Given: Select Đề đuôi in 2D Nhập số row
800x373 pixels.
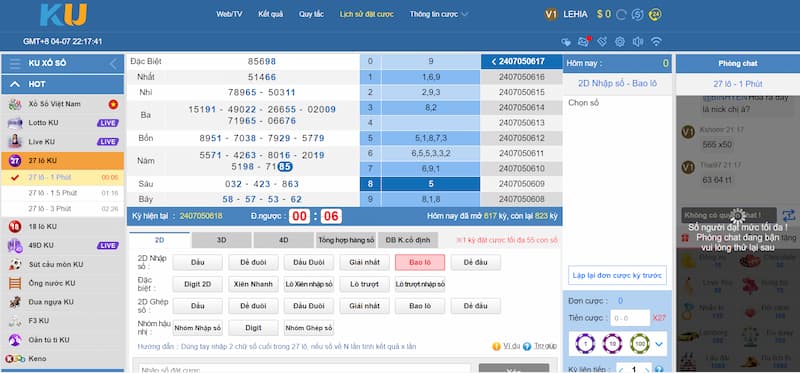Looking at the screenshot, I should [x=253, y=262].
